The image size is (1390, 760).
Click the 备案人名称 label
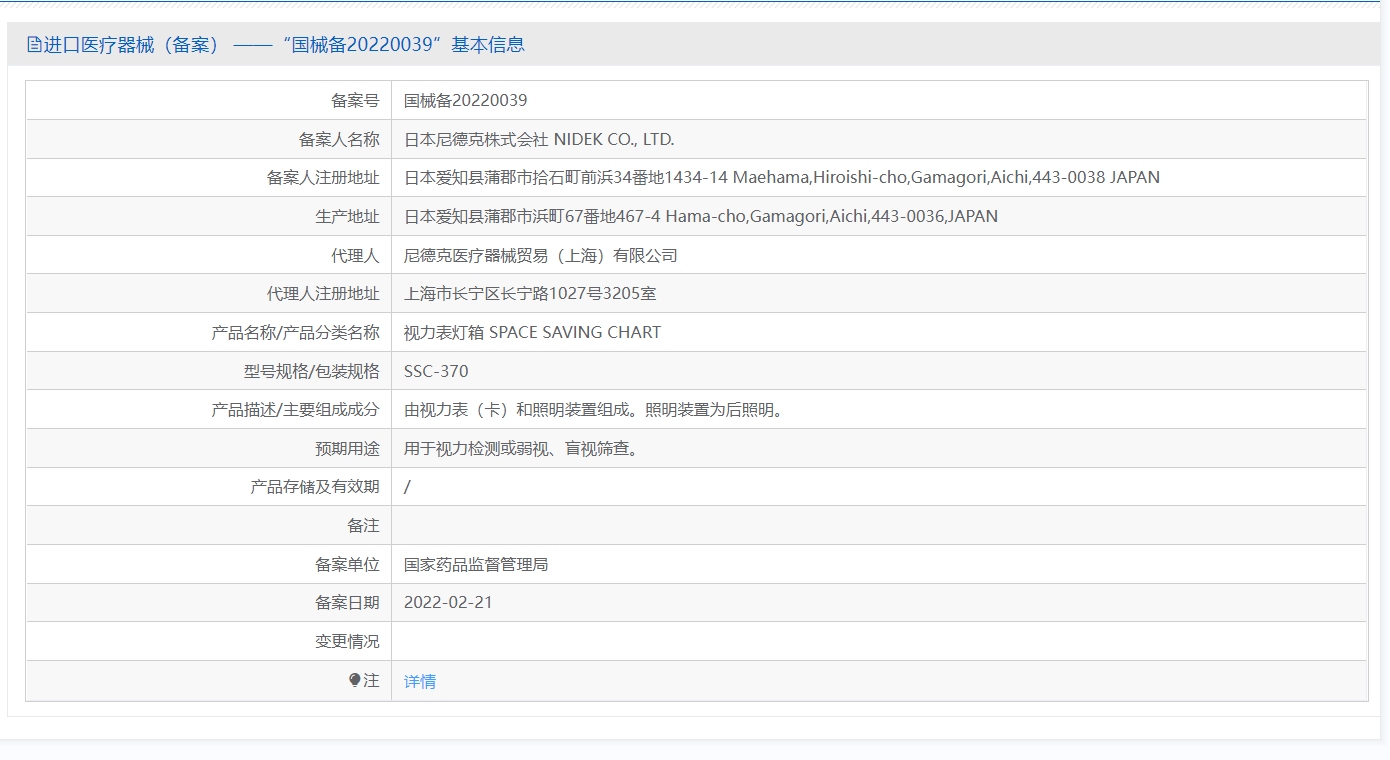(x=339, y=139)
